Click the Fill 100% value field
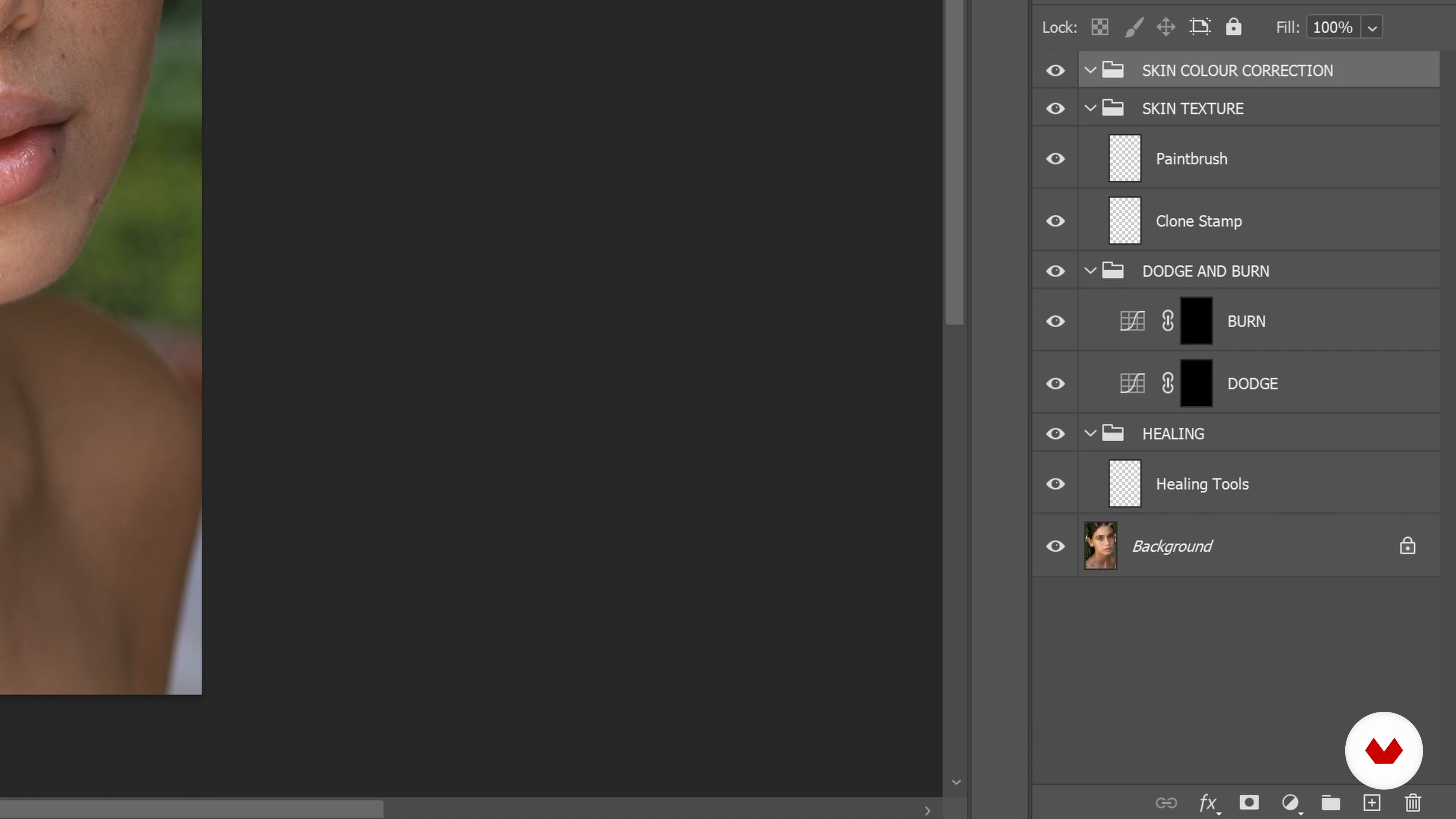Screen dimensions: 1456x819 (x=1334, y=28)
